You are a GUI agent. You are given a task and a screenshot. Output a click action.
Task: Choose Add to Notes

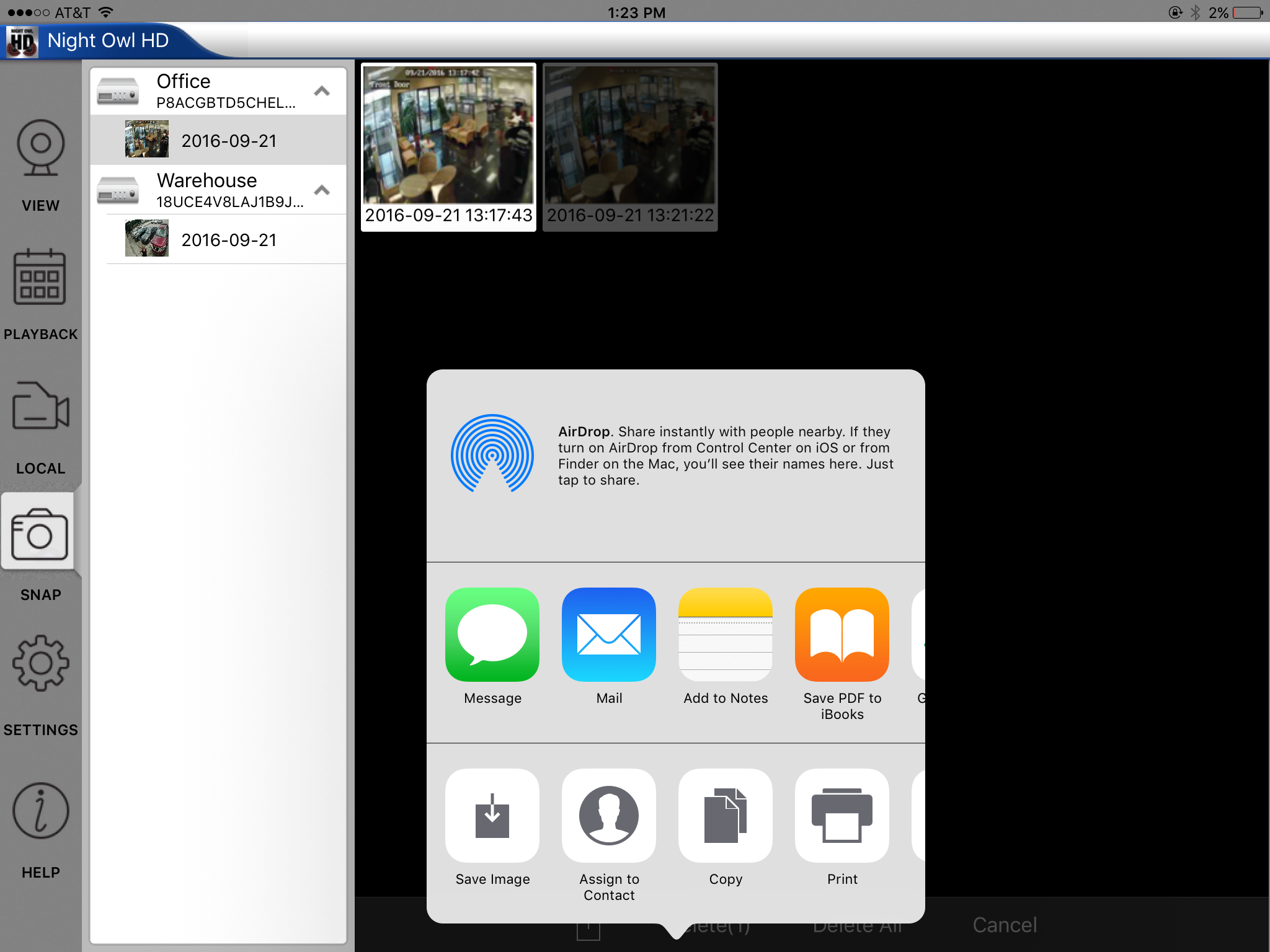[726, 646]
